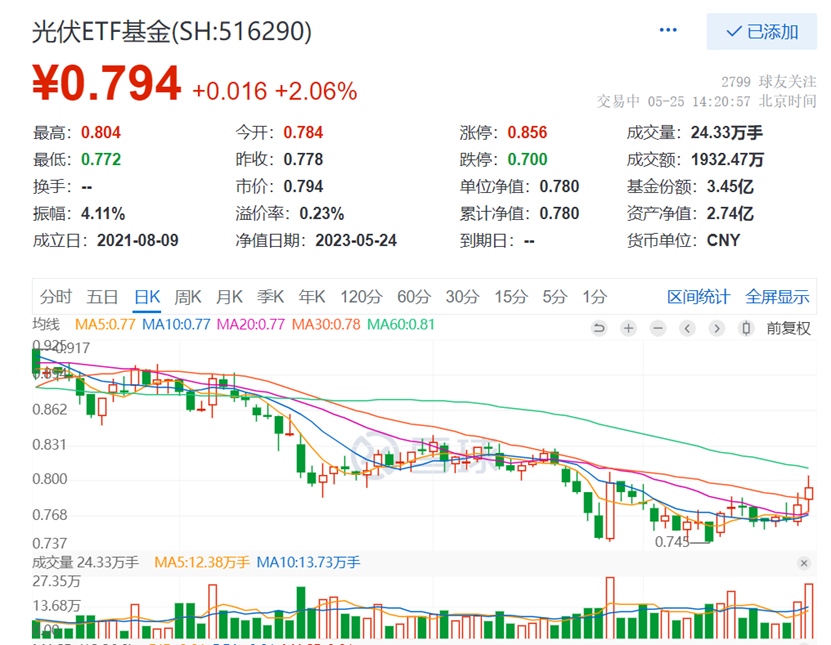
Task: Zoom in chart with plus icon
Action: 629,329
